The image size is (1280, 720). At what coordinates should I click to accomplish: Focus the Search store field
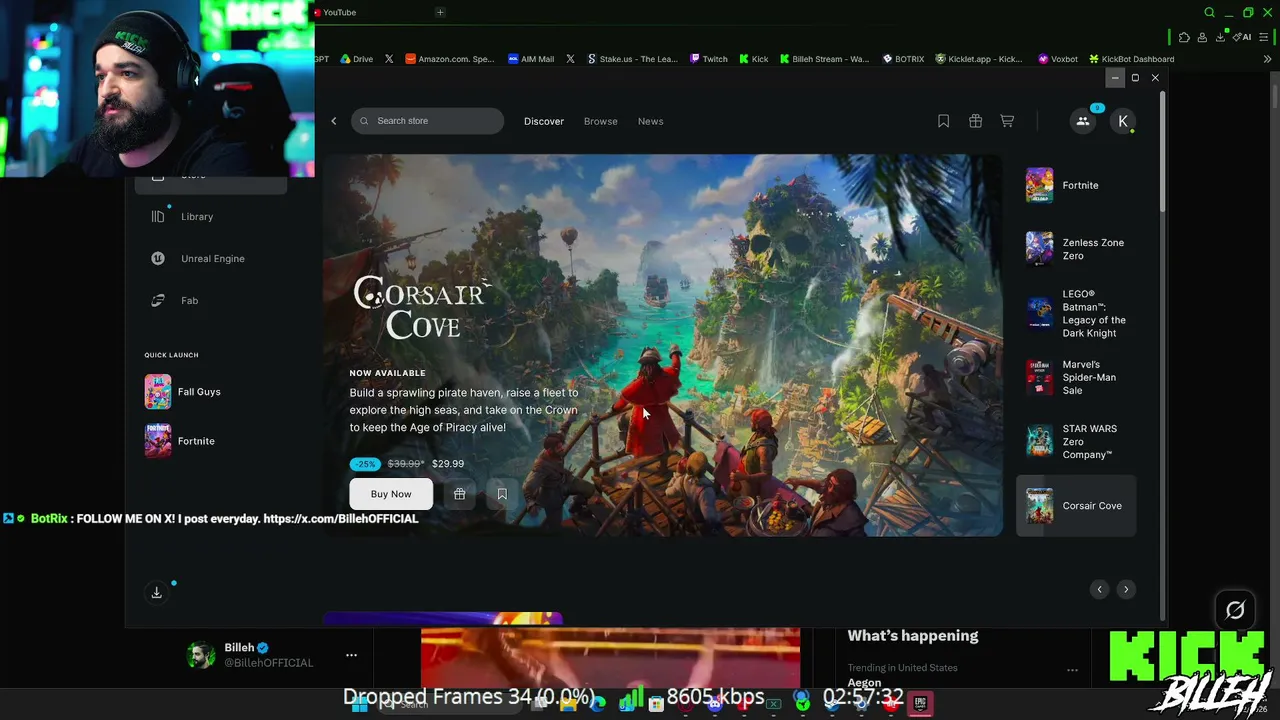point(427,121)
